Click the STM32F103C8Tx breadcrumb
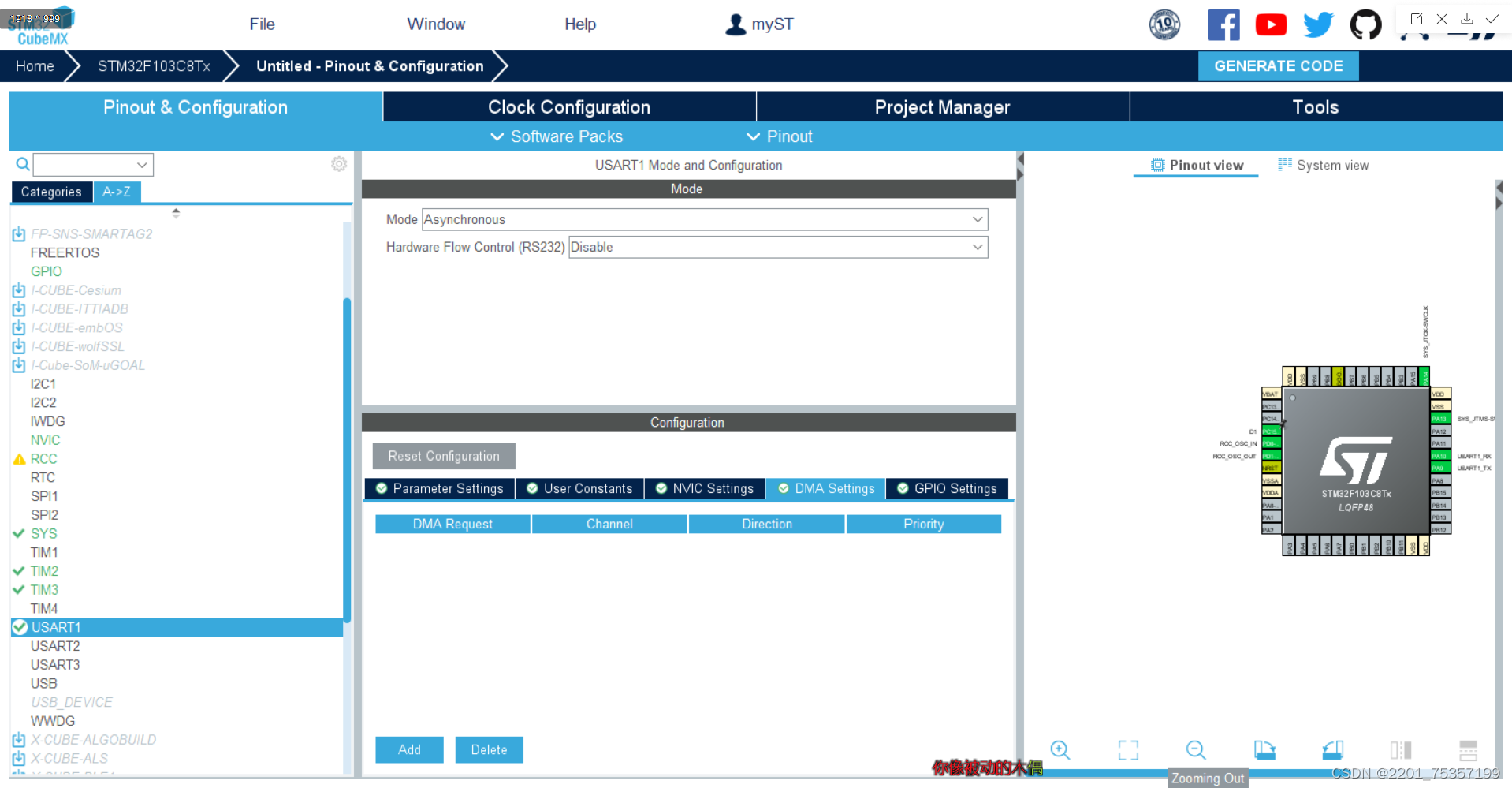The image size is (1512, 788). click(154, 66)
